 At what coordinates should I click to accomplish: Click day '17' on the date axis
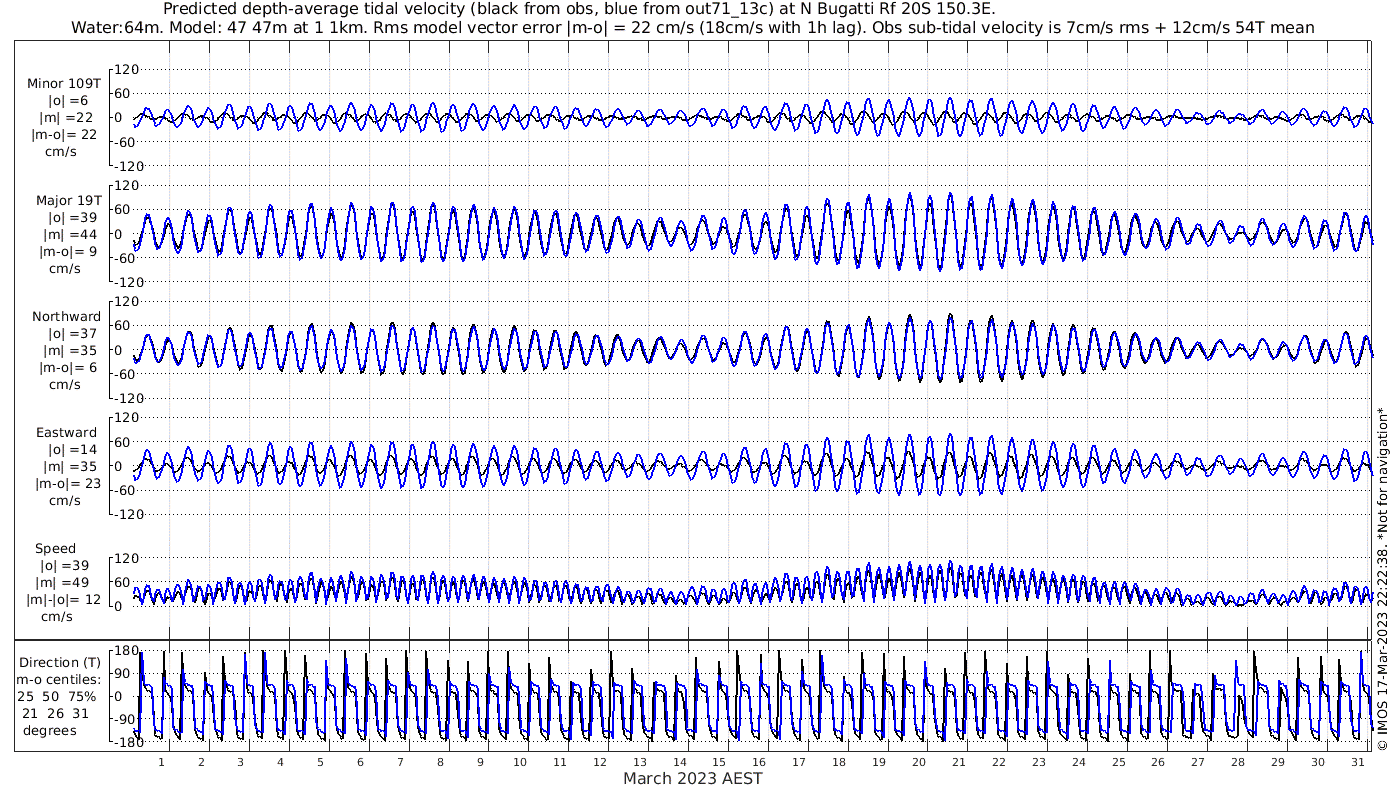[x=799, y=762]
